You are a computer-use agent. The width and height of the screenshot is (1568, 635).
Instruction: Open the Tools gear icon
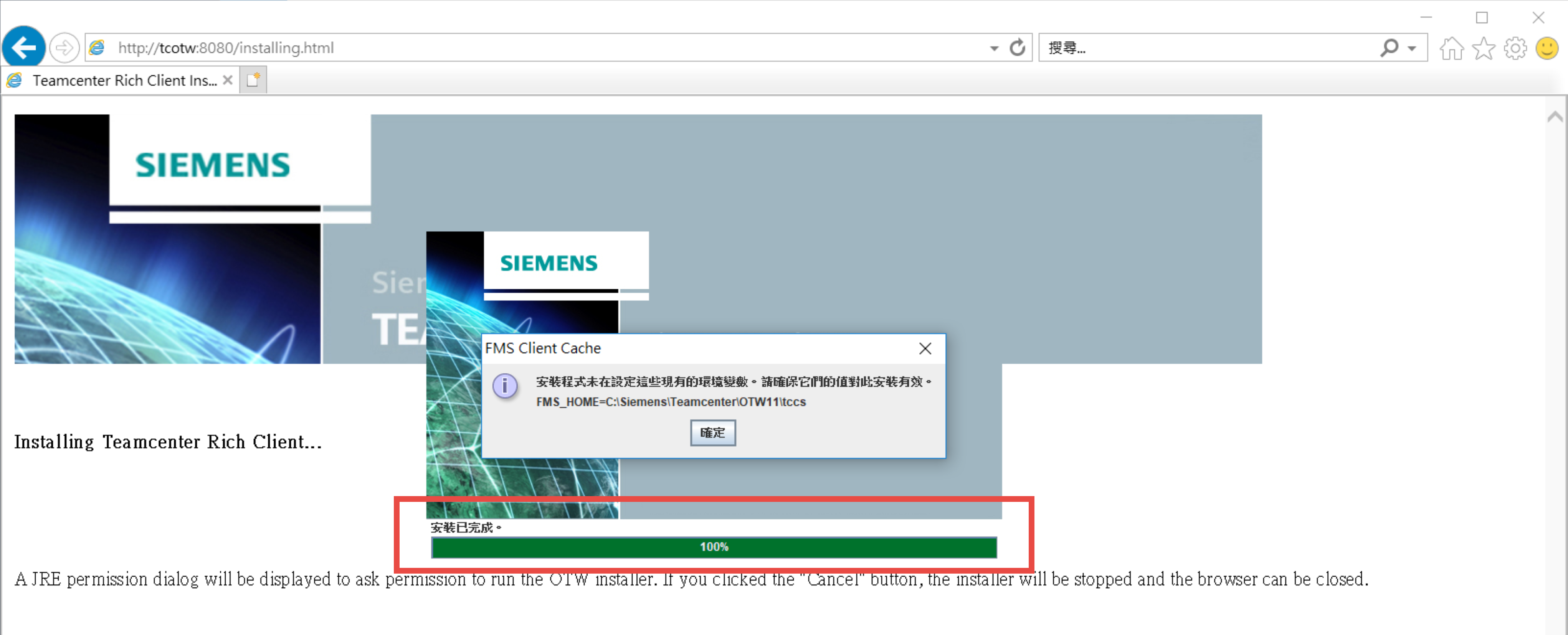click(1515, 48)
